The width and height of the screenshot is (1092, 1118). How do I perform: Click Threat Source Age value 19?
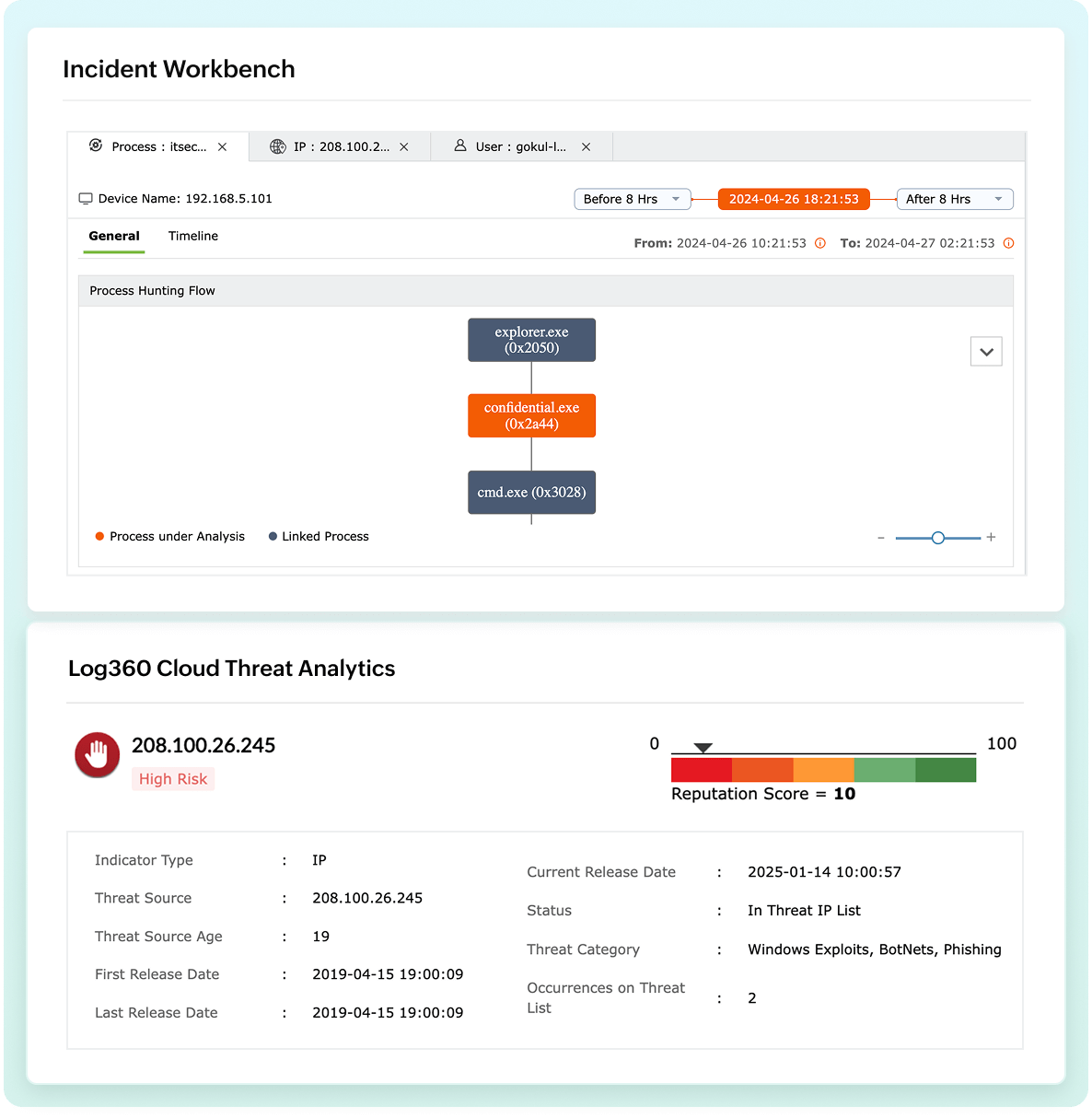320,937
